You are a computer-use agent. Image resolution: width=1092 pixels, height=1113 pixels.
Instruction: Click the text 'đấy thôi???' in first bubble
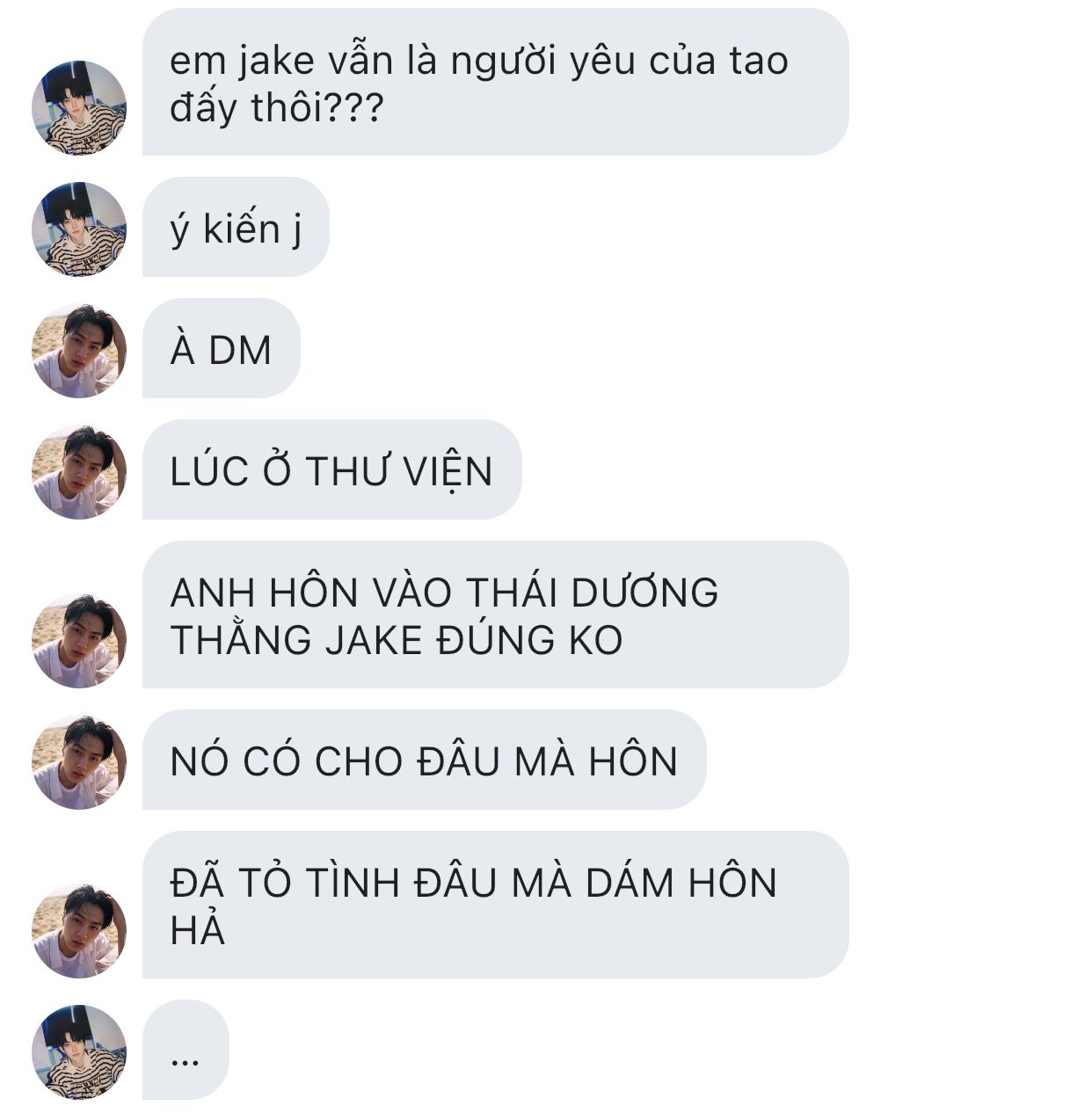(277, 109)
